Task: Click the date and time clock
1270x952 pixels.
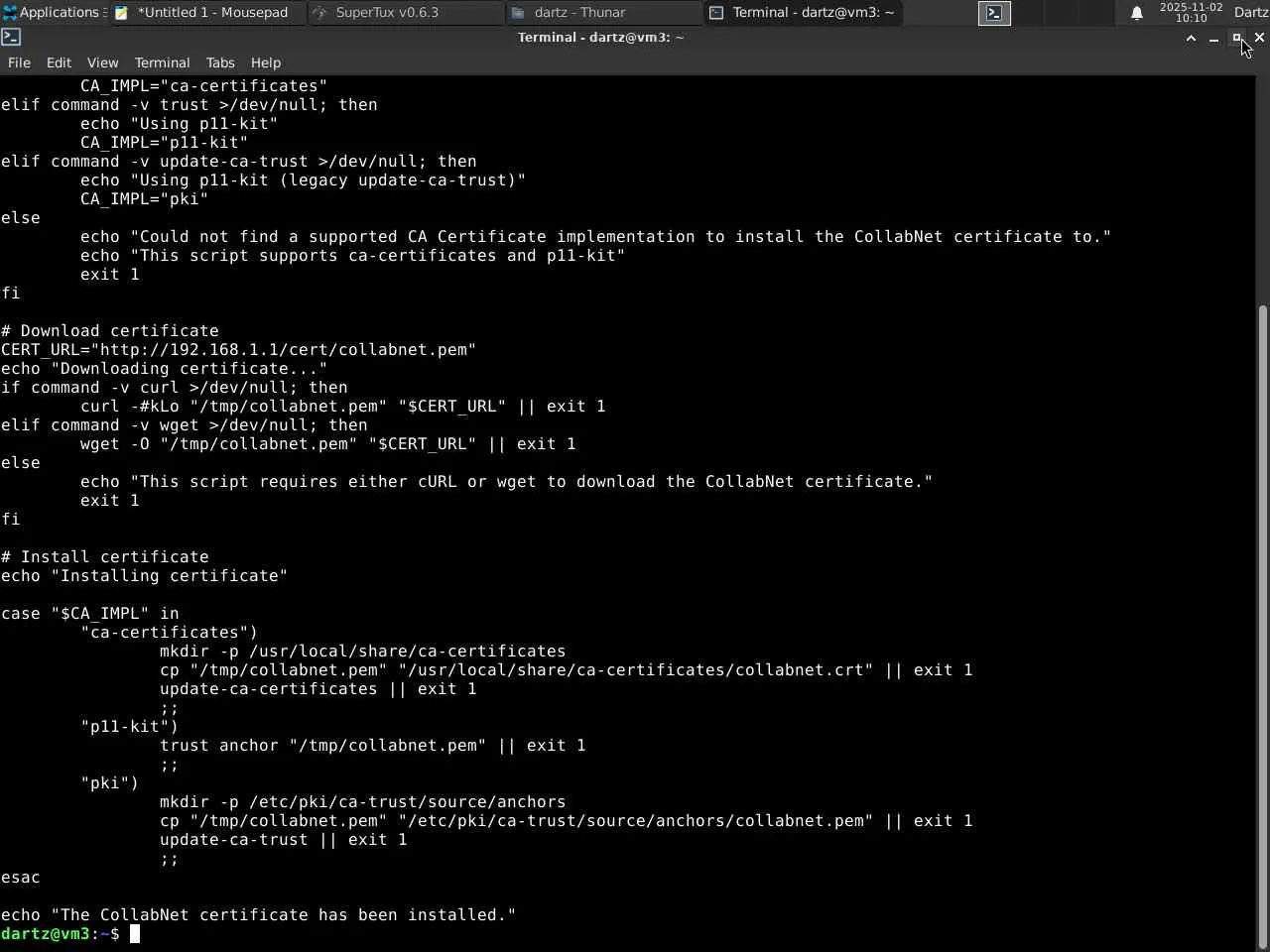Action: point(1191,13)
